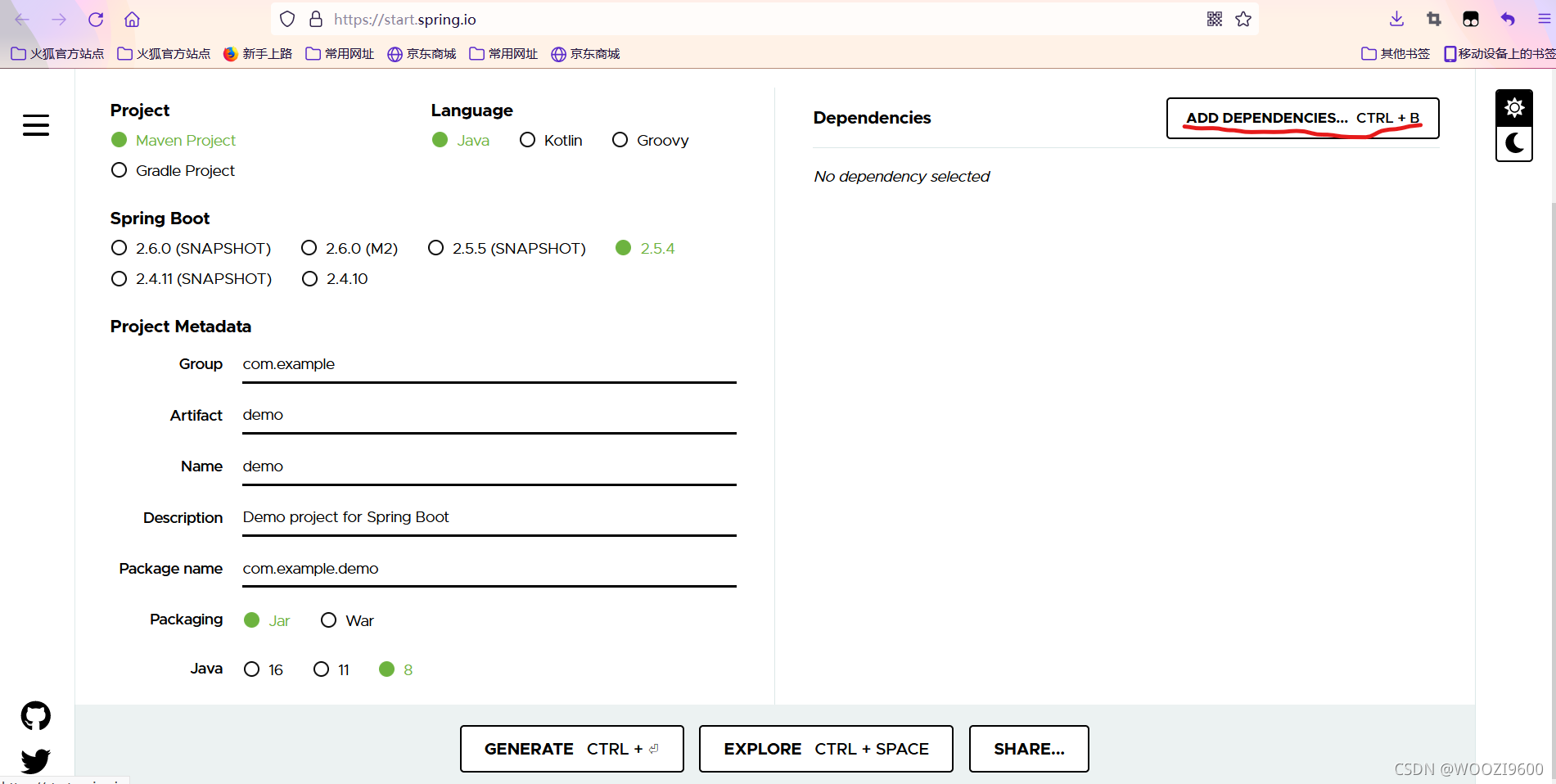Open browser downloads panel
Screen dimensions: 1556x784
(x=1397, y=19)
